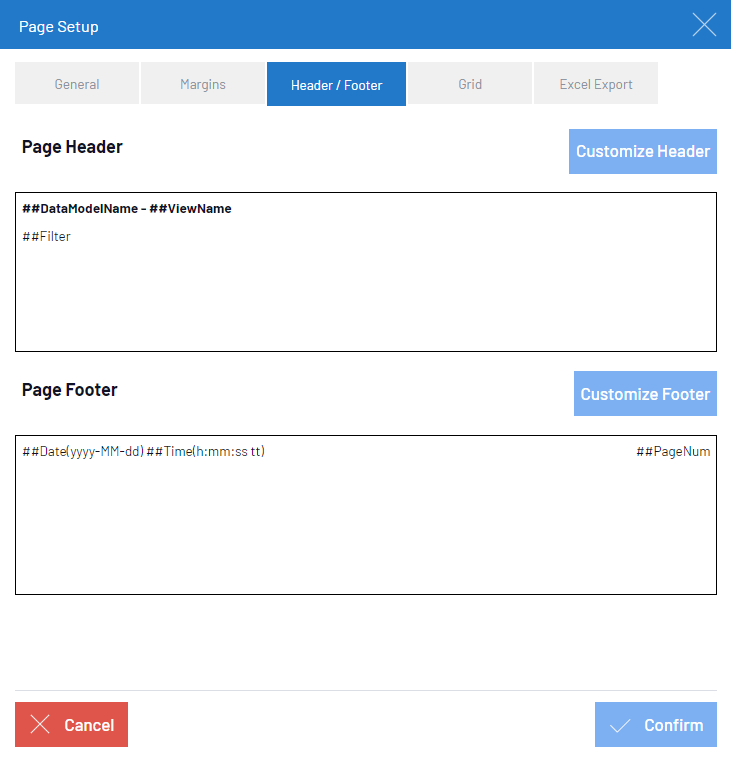
Task: Open the Margins tab
Action: [203, 84]
